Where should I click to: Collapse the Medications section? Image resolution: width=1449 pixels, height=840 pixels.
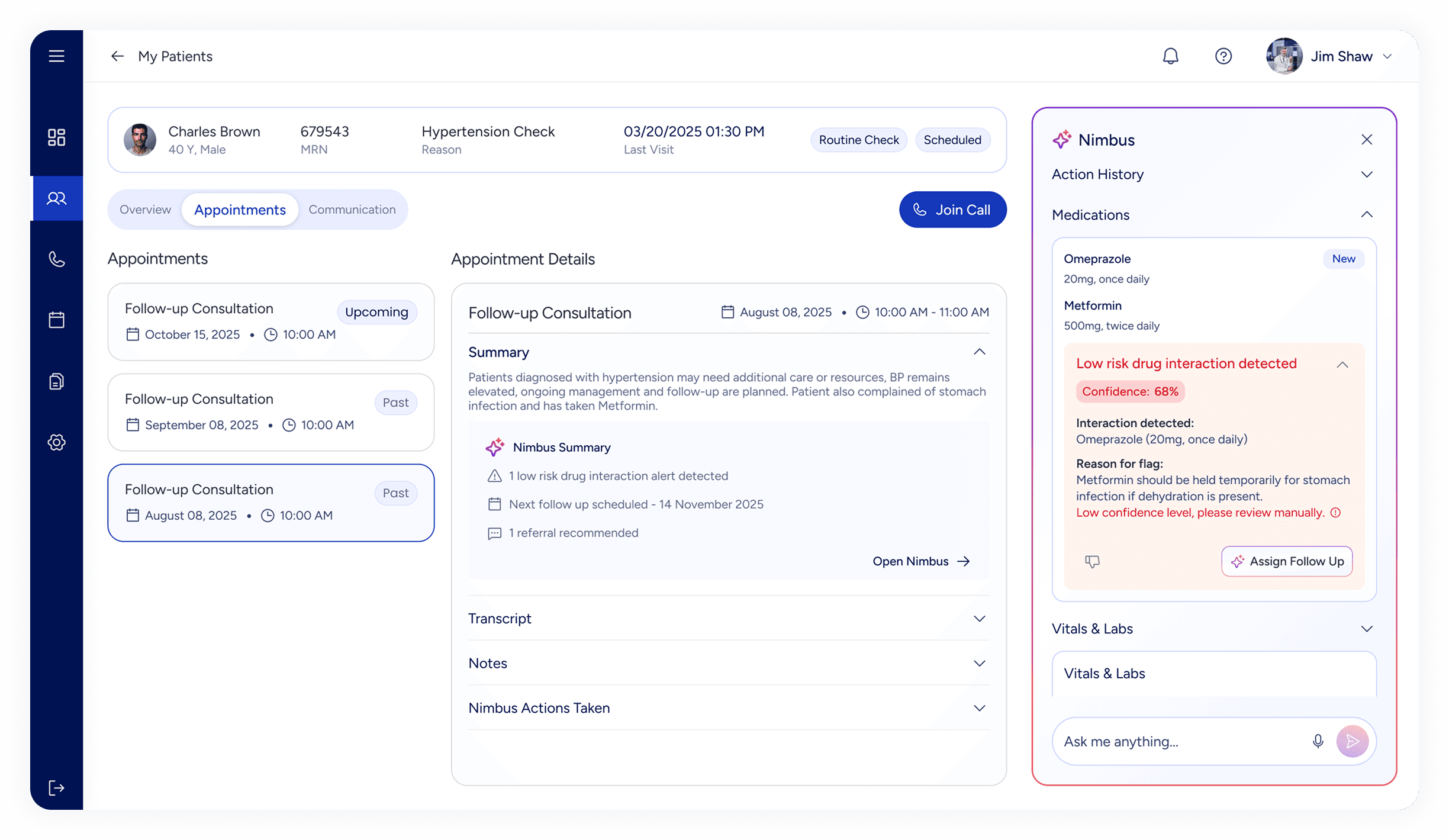[1366, 215]
